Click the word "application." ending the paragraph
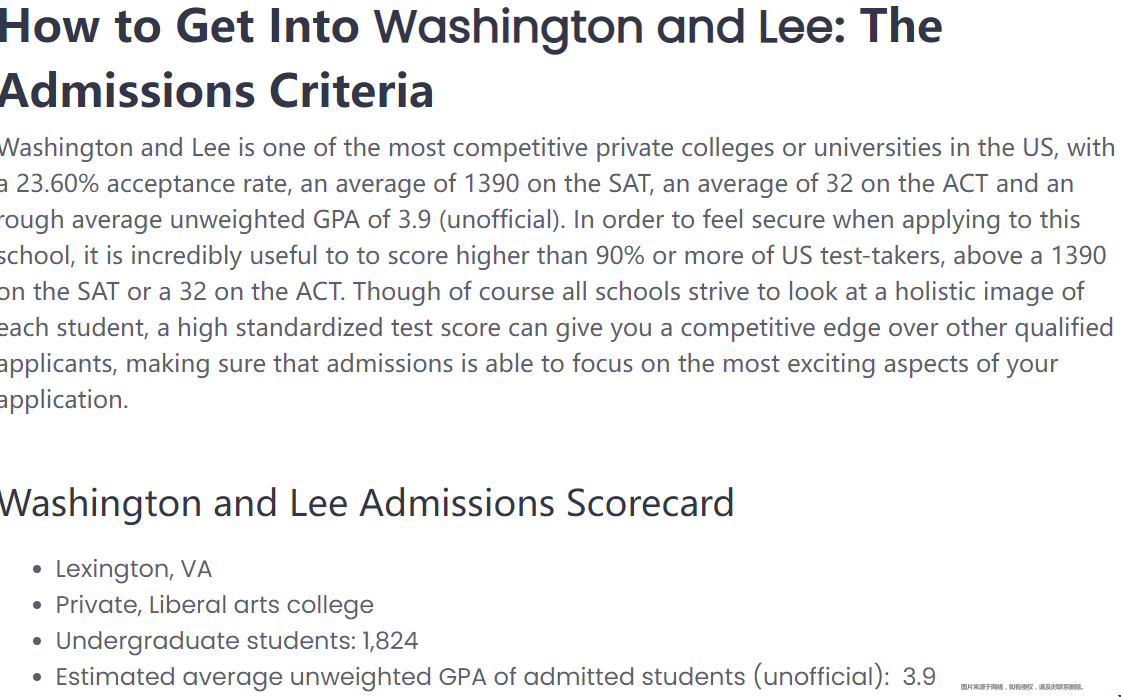 pyautogui.click(x=64, y=400)
